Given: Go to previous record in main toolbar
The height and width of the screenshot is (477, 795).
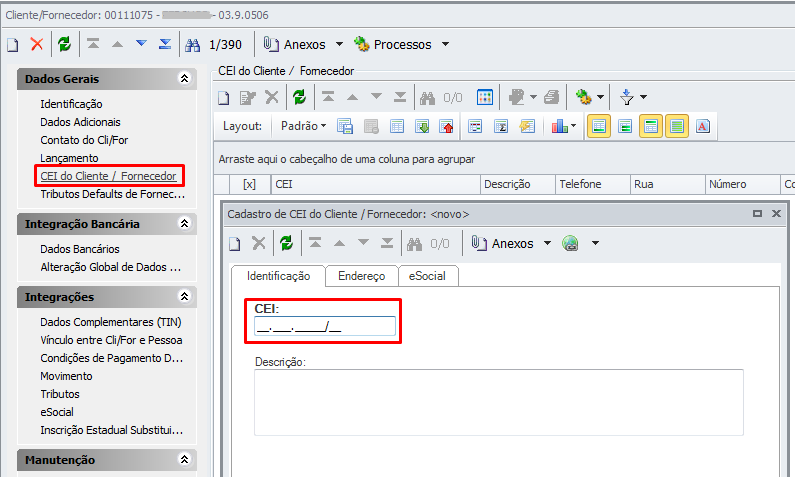Looking at the screenshot, I should [117, 44].
